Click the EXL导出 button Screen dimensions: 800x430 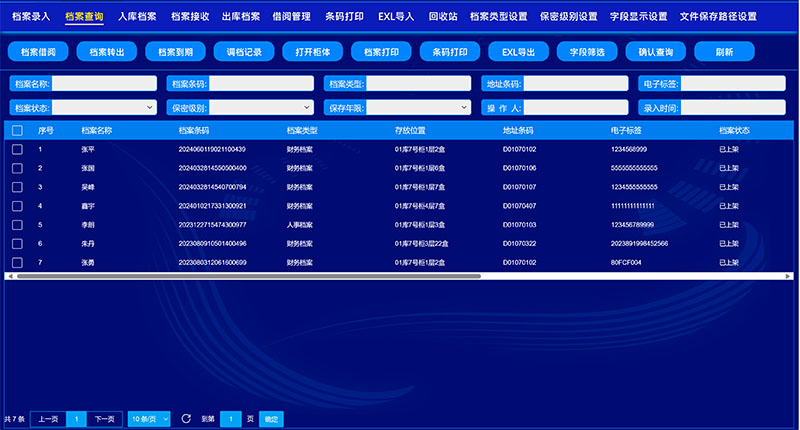[x=516, y=51]
